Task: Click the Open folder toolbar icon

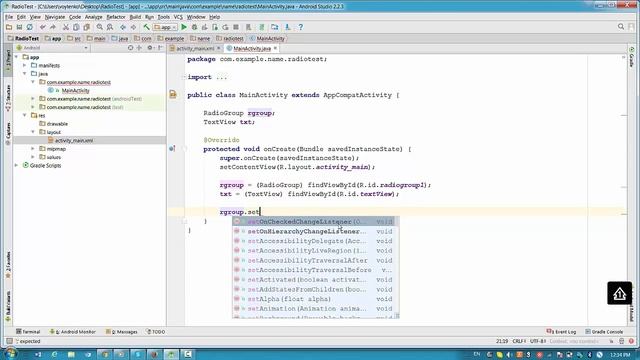Action: 9,27
